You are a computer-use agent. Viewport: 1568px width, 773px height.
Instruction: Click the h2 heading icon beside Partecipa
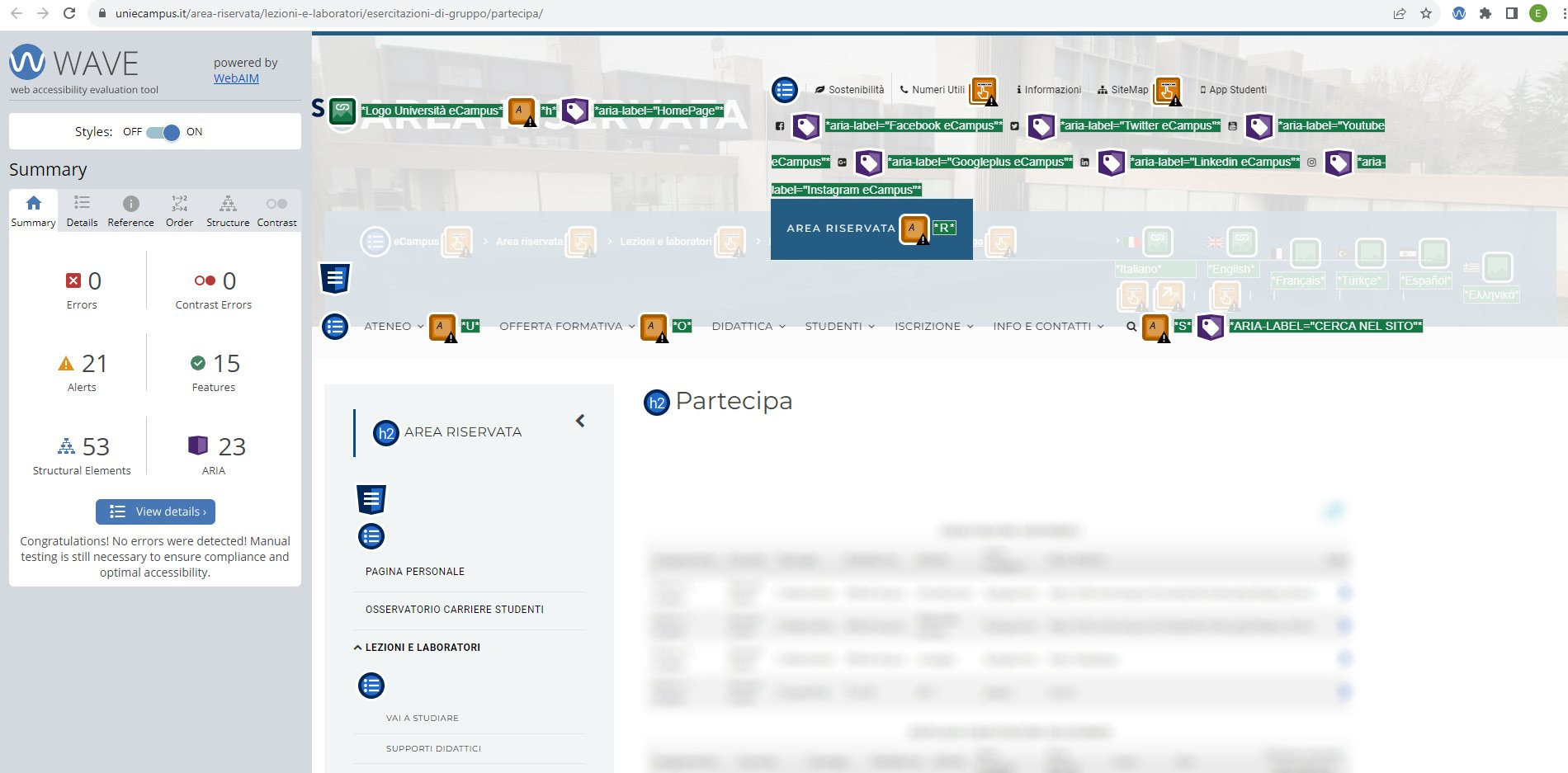click(x=656, y=403)
